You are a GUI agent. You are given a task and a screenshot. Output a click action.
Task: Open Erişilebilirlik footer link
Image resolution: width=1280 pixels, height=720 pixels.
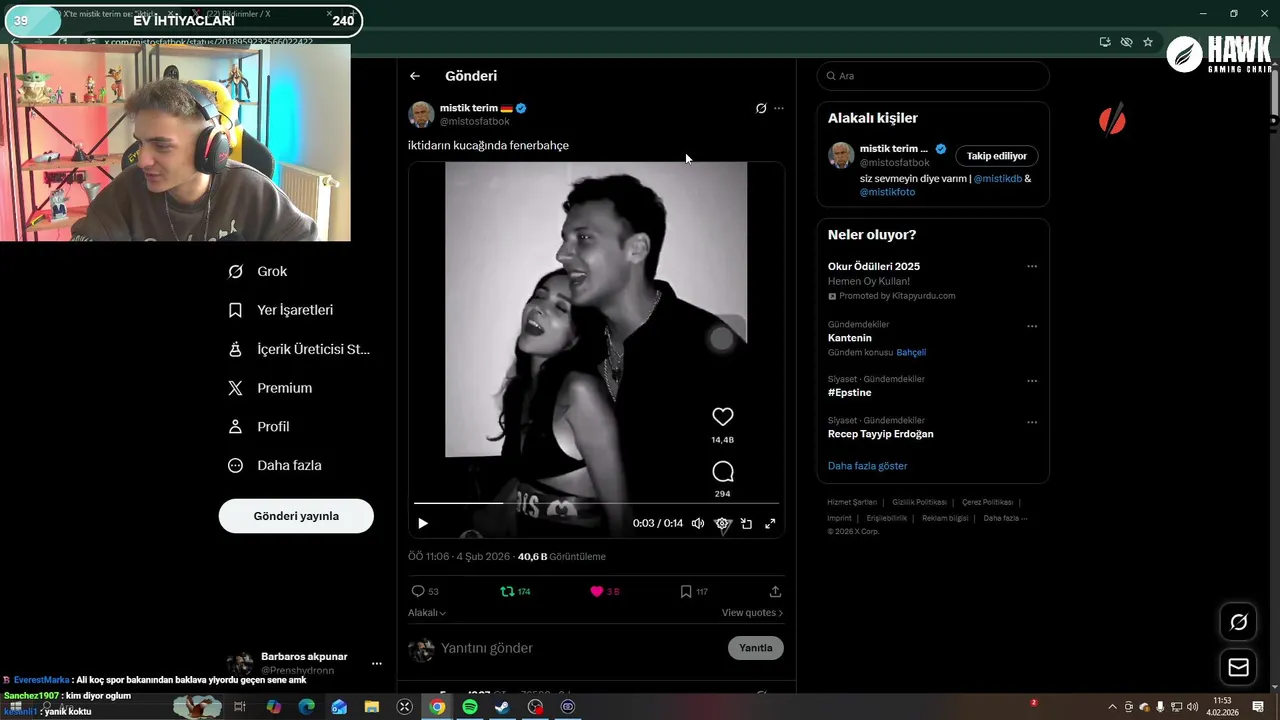coord(887,518)
